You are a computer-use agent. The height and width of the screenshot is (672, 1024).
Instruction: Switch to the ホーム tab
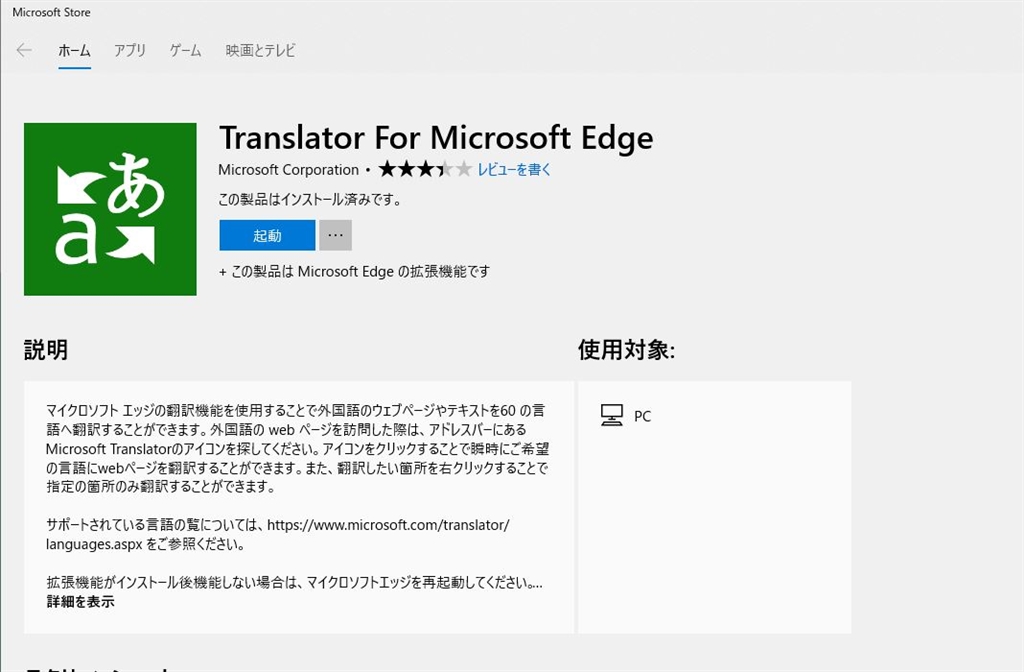click(74, 50)
